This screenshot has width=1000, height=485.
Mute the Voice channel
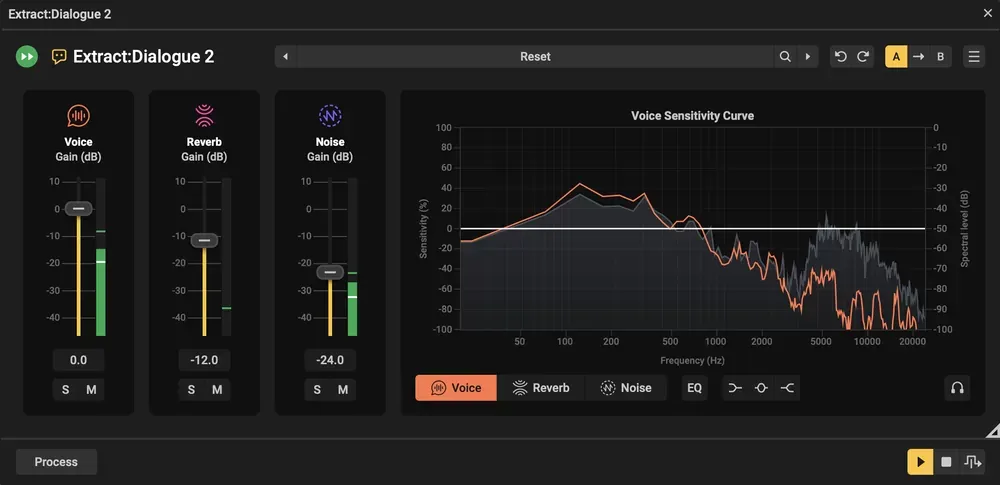point(91,390)
